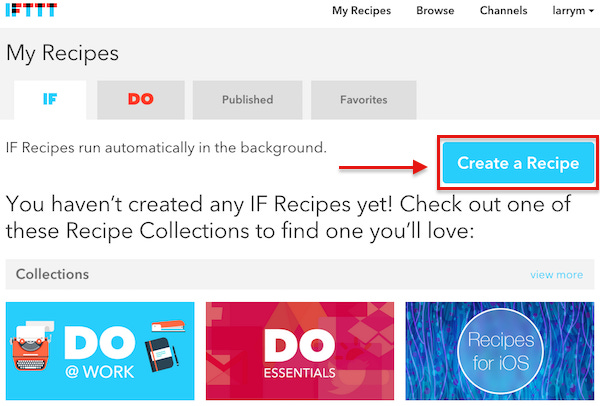Select the IF tab

[50, 100]
